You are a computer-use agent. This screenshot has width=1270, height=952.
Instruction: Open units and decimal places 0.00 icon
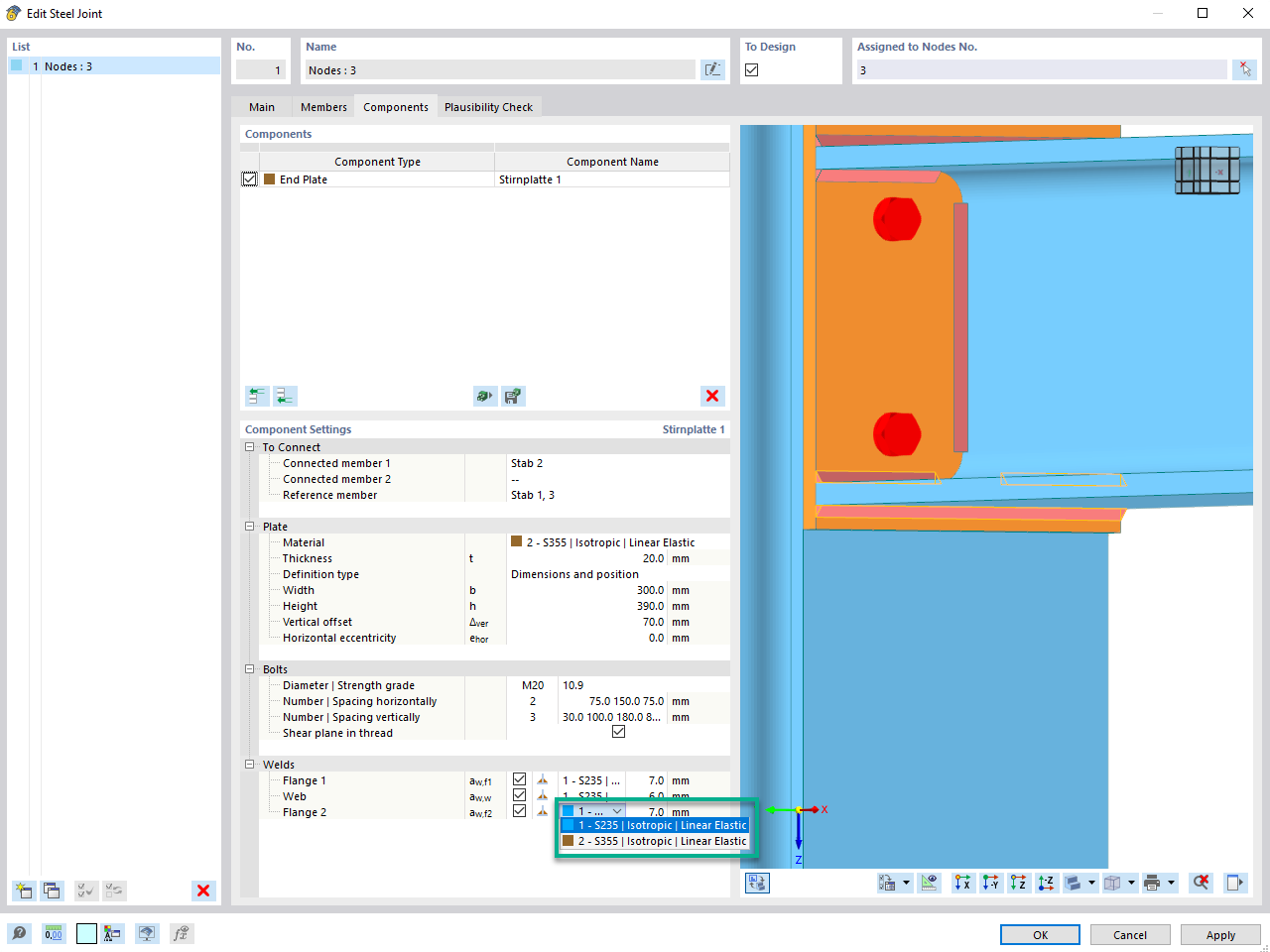(x=54, y=933)
